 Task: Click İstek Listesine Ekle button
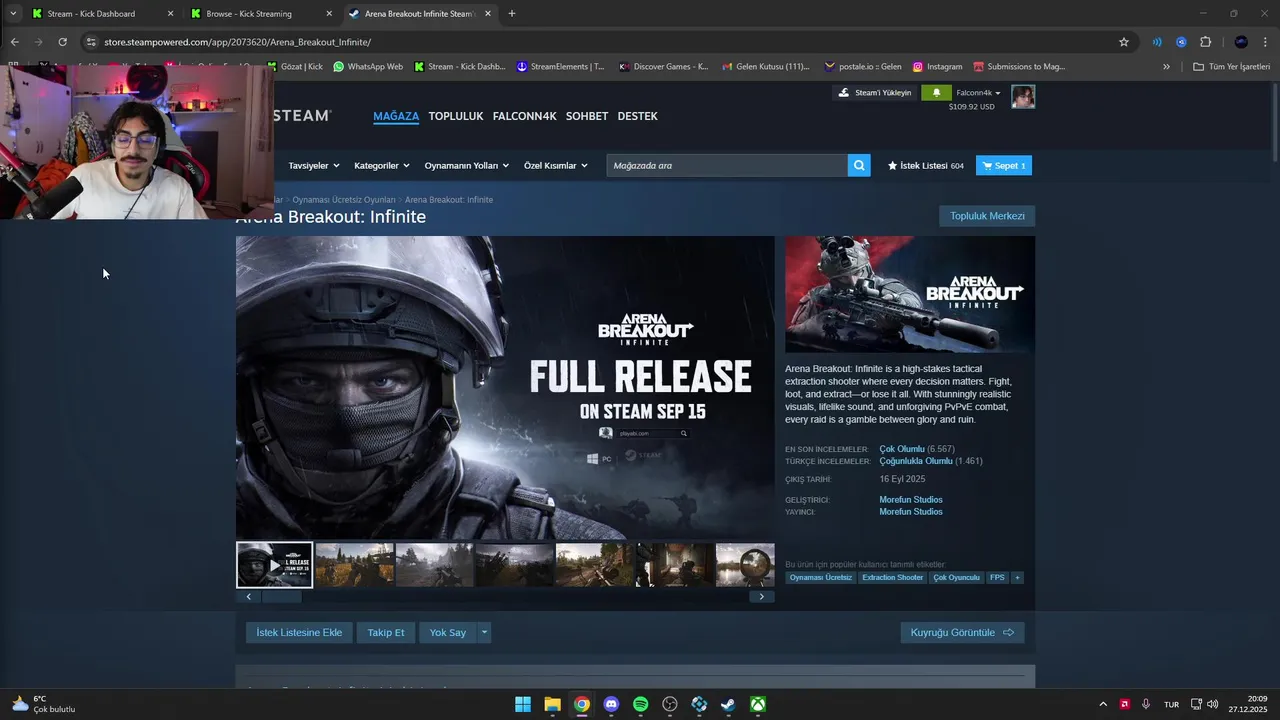(299, 632)
